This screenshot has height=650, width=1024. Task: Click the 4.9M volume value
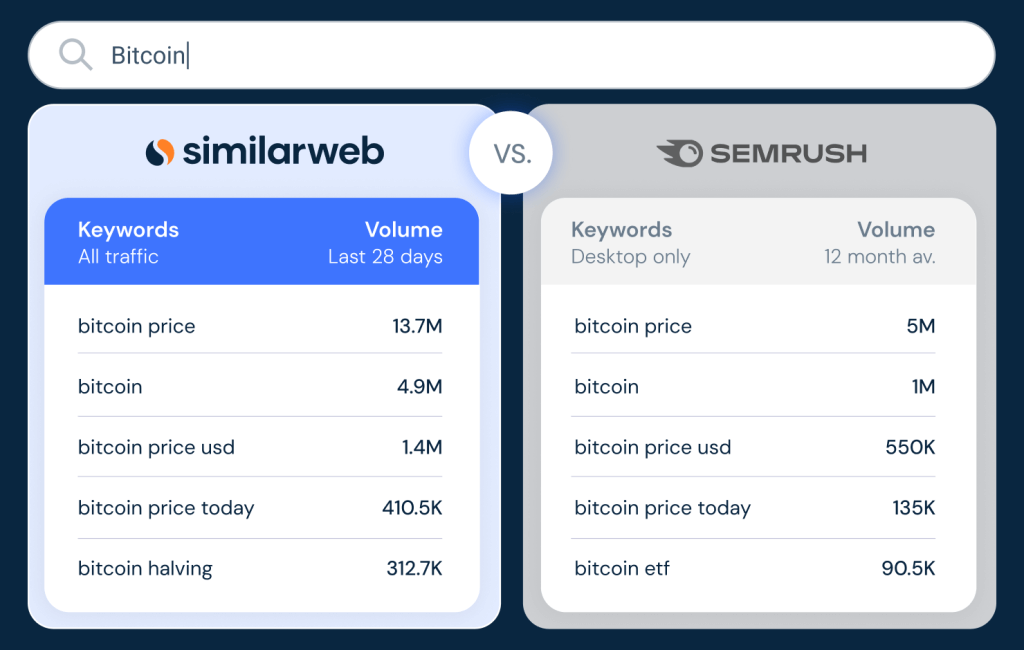pos(419,387)
